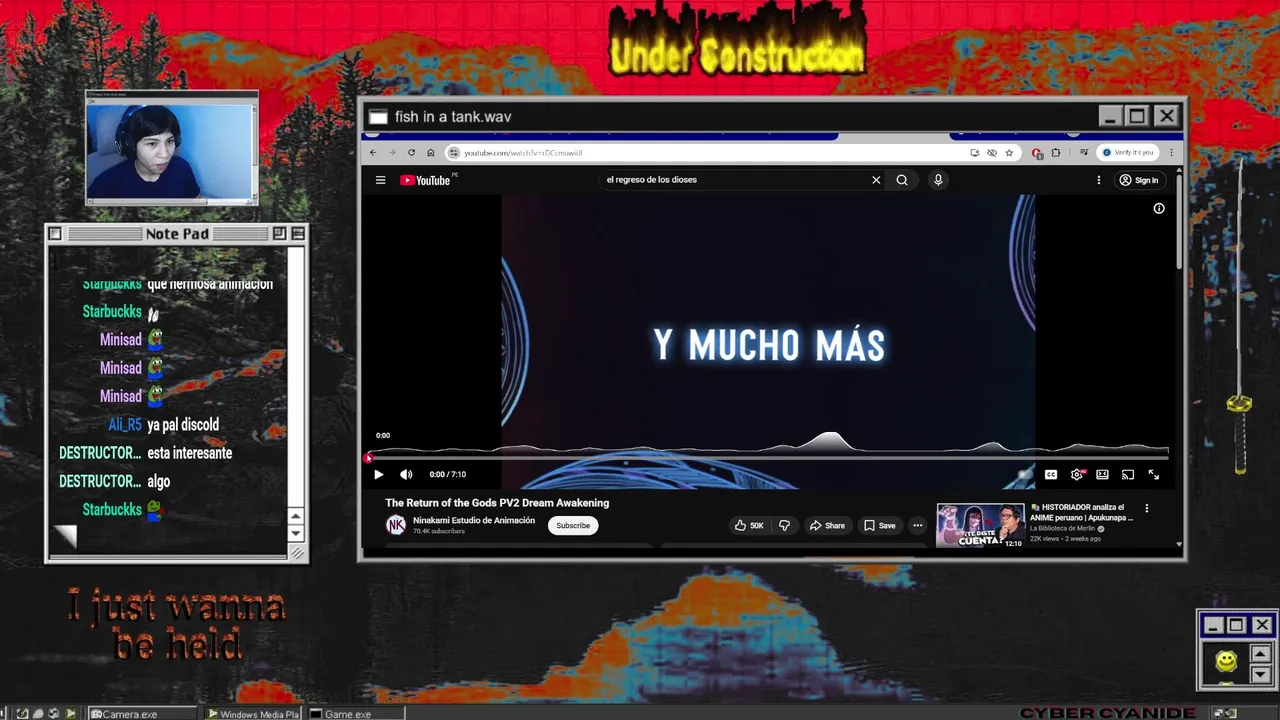Play the YouTube video
The width and height of the screenshot is (1280, 720).
pyautogui.click(x=378, y=475)
